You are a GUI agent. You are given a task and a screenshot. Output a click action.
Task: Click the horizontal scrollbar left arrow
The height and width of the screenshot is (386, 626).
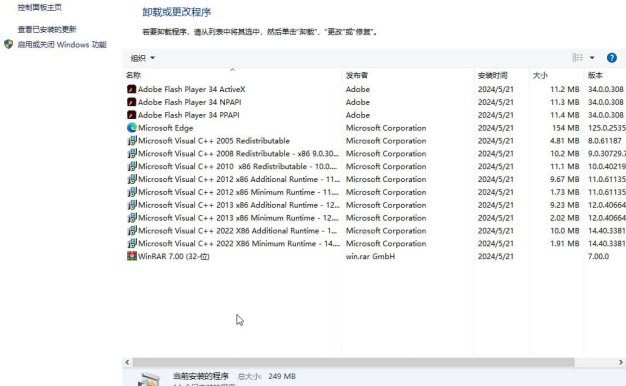[127, 362]
